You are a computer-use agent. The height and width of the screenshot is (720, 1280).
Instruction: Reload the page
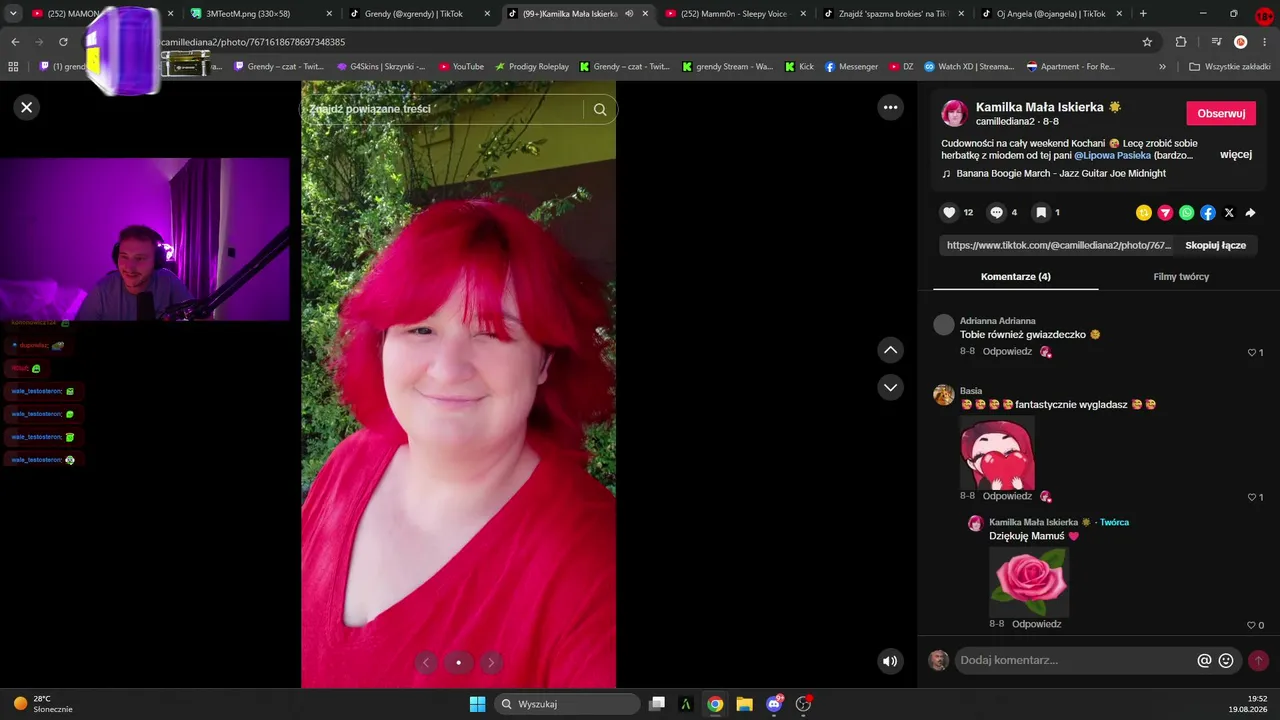pyautogui.click(x=63, y=42)
